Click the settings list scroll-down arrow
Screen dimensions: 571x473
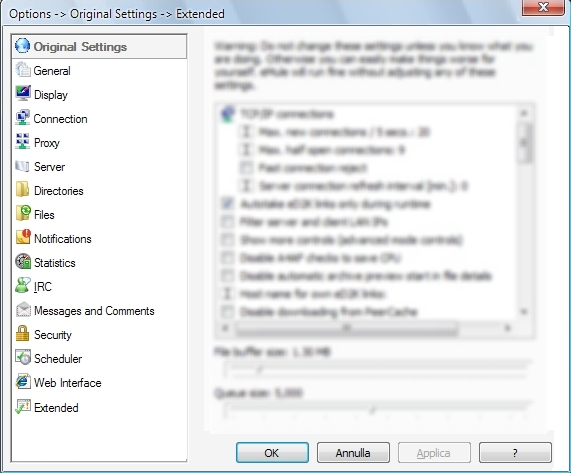(524, 312)
